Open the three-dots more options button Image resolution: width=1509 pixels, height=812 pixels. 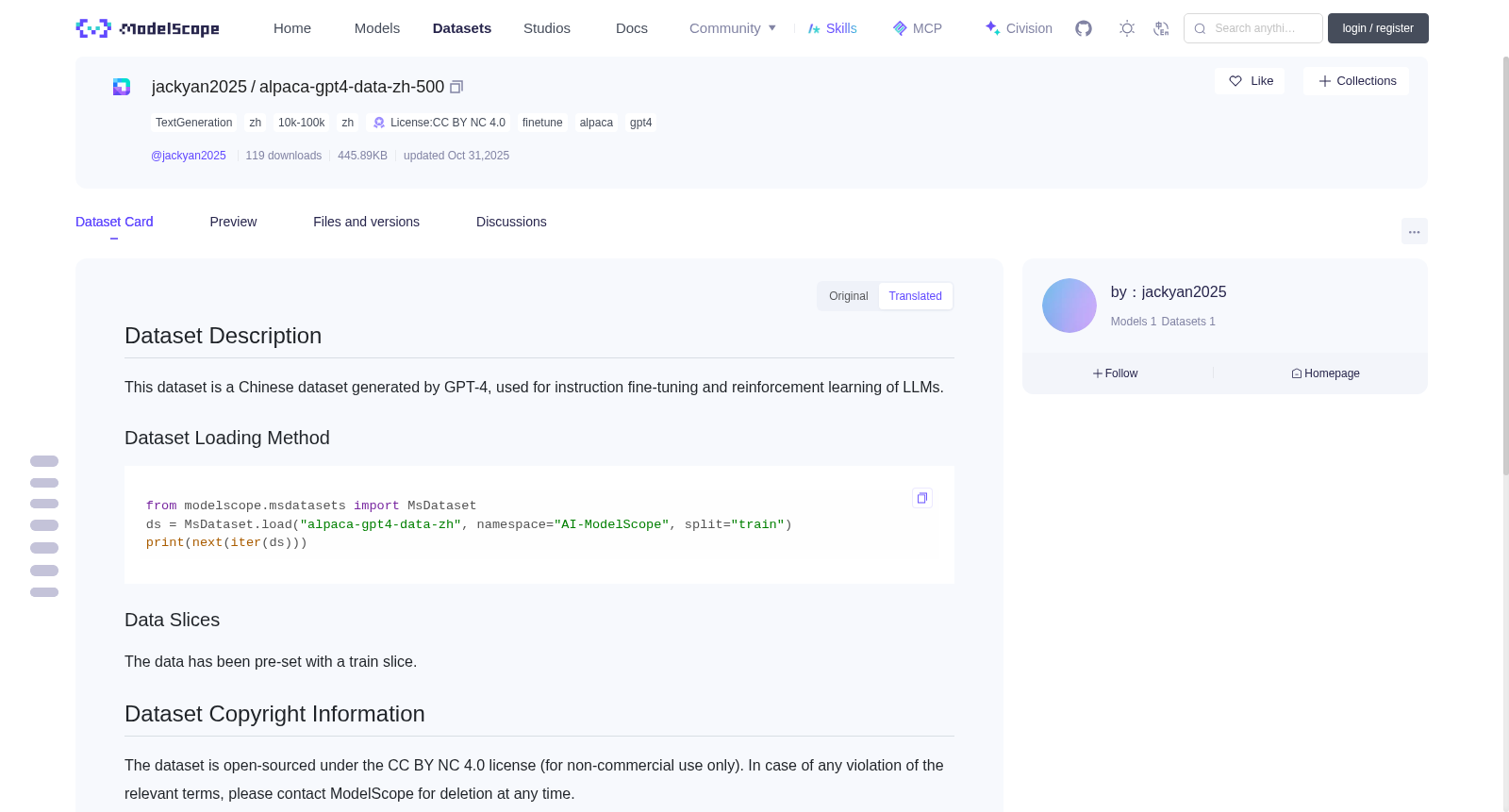pos(1415,231)
